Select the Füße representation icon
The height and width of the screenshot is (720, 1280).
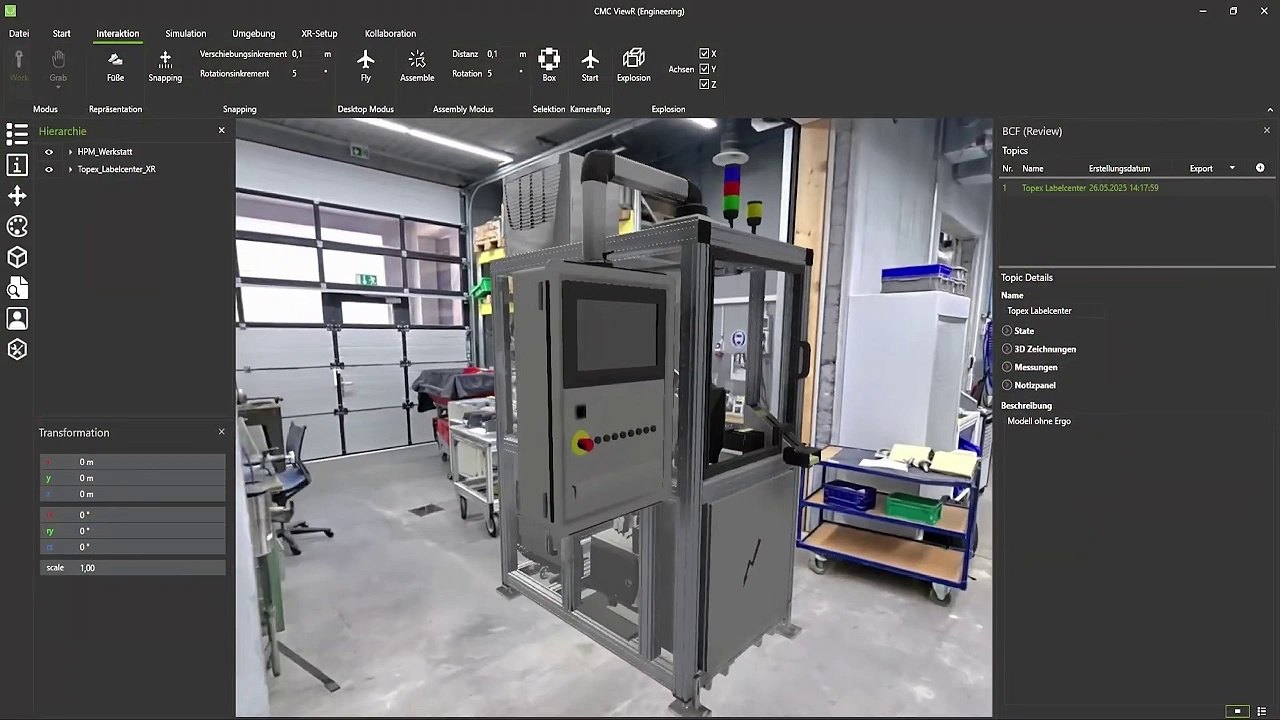pyautogui.click(x=115, y=59)
